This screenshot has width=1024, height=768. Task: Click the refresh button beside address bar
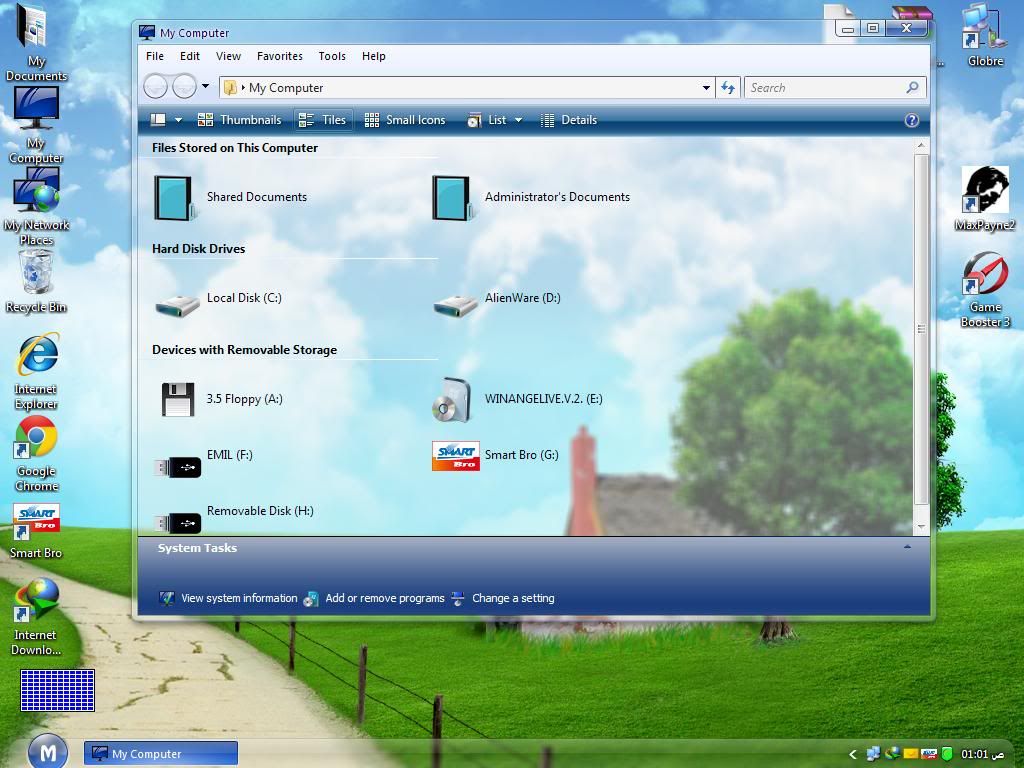coord(728,88)
